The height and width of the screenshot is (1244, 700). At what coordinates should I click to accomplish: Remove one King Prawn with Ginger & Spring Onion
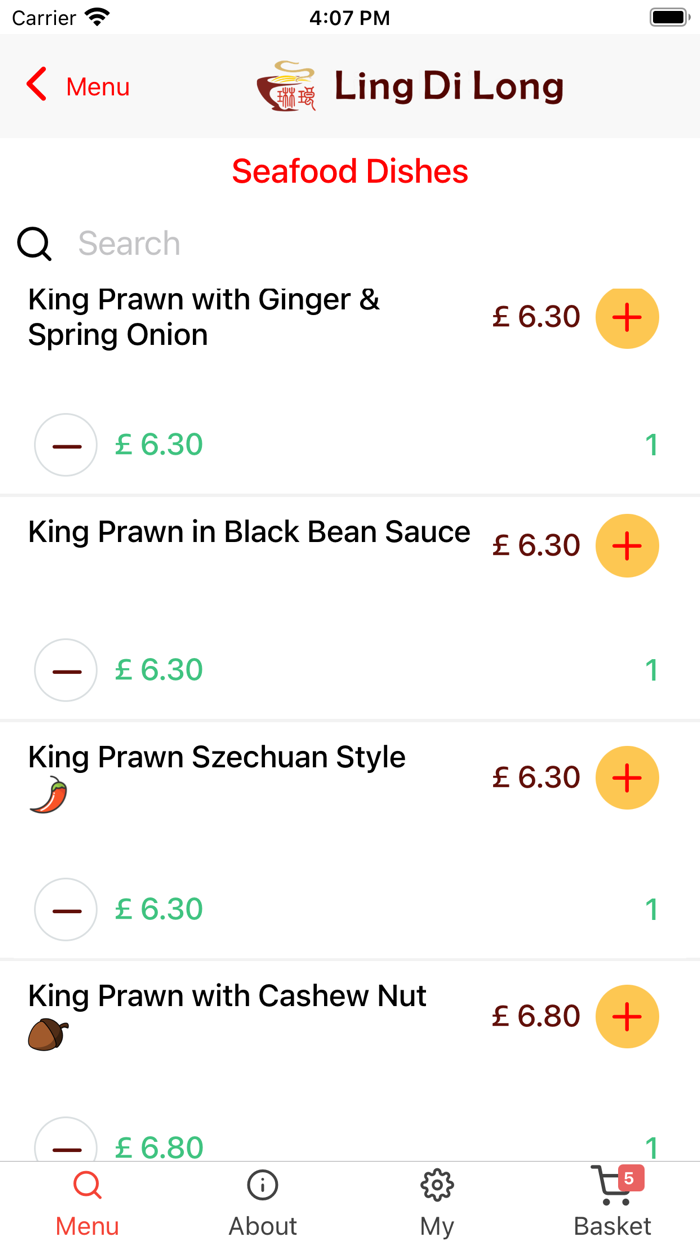66,445
